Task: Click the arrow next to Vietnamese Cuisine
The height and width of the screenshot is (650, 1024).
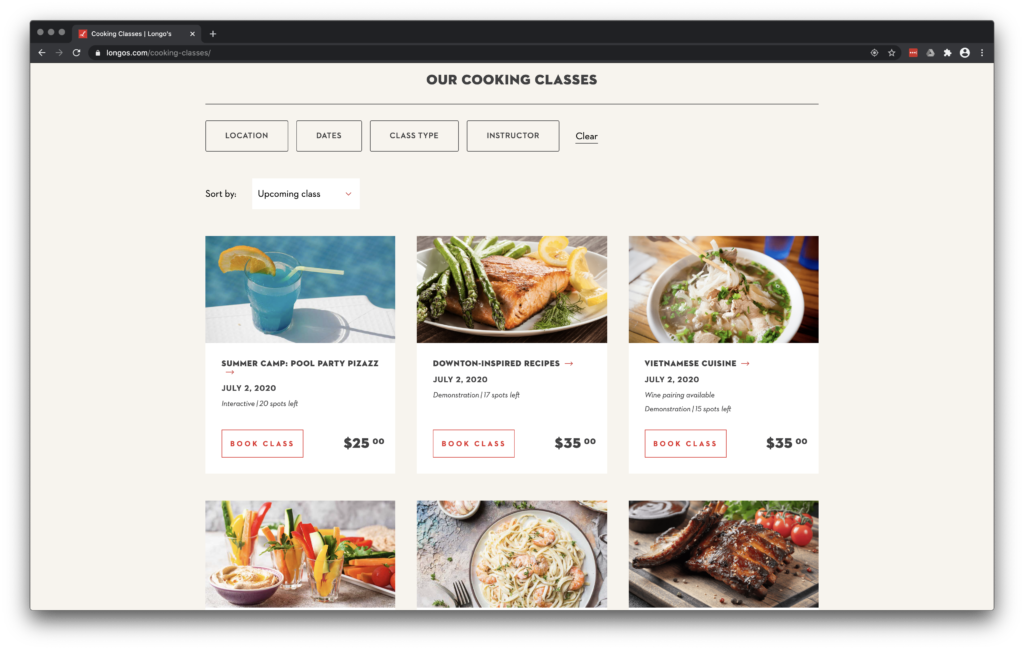Action: (745, 363)
